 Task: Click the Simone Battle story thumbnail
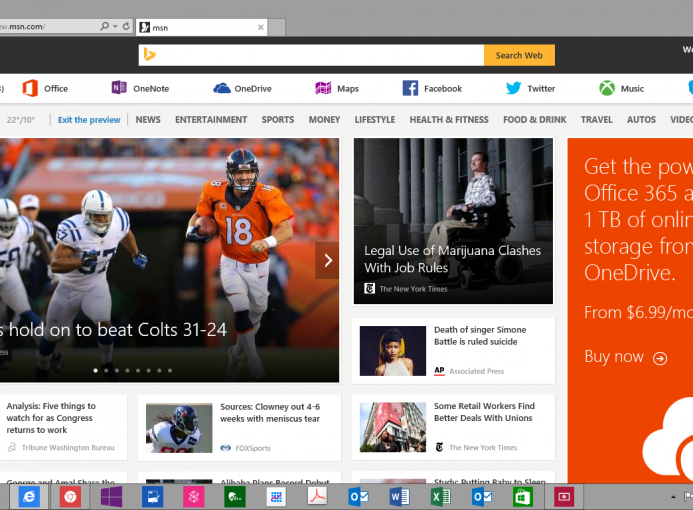click(392, 351)
